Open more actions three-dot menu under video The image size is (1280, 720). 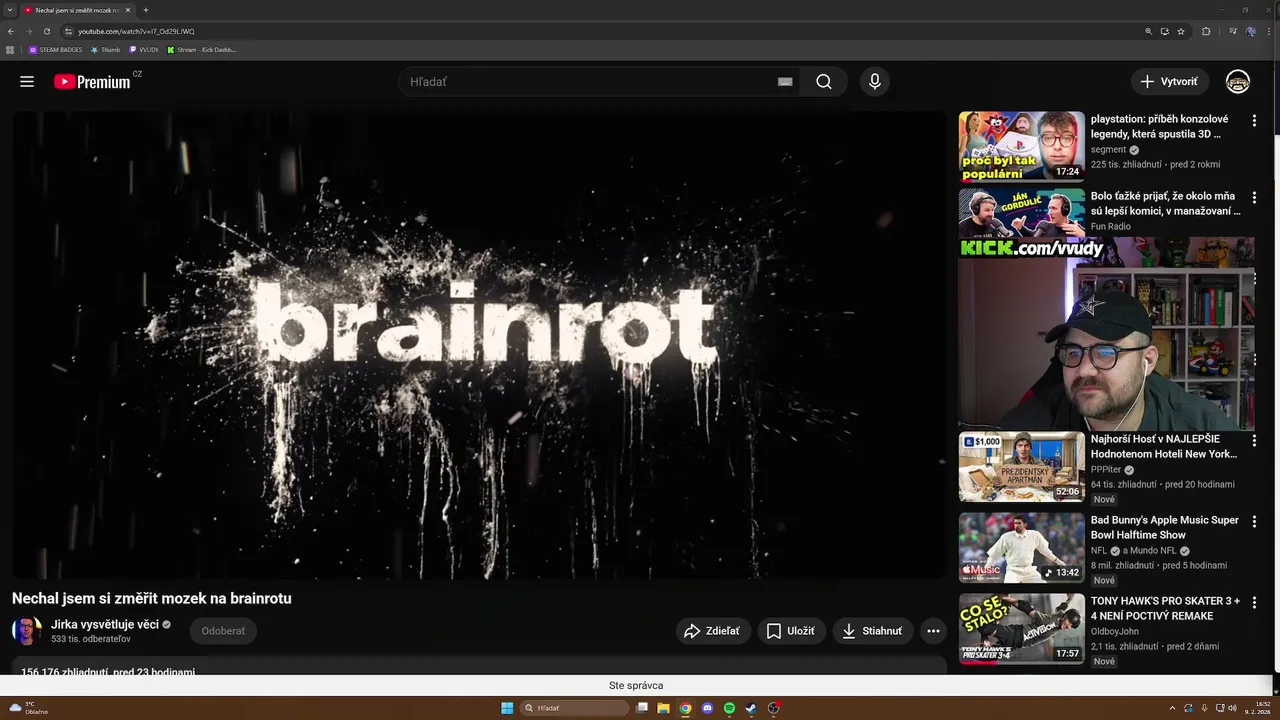point(933,631)
